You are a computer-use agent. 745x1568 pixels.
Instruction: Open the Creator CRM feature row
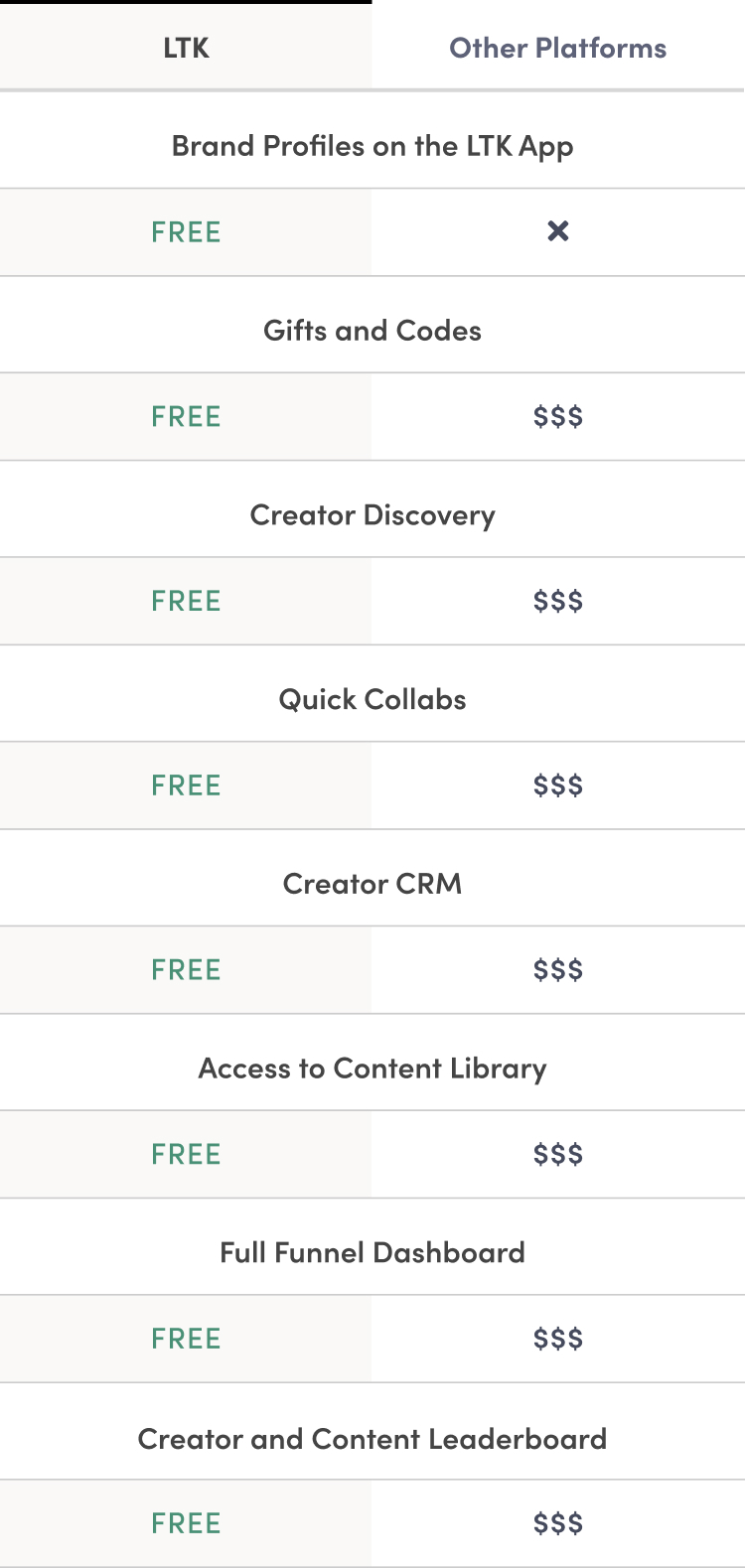tap(372, 884)
